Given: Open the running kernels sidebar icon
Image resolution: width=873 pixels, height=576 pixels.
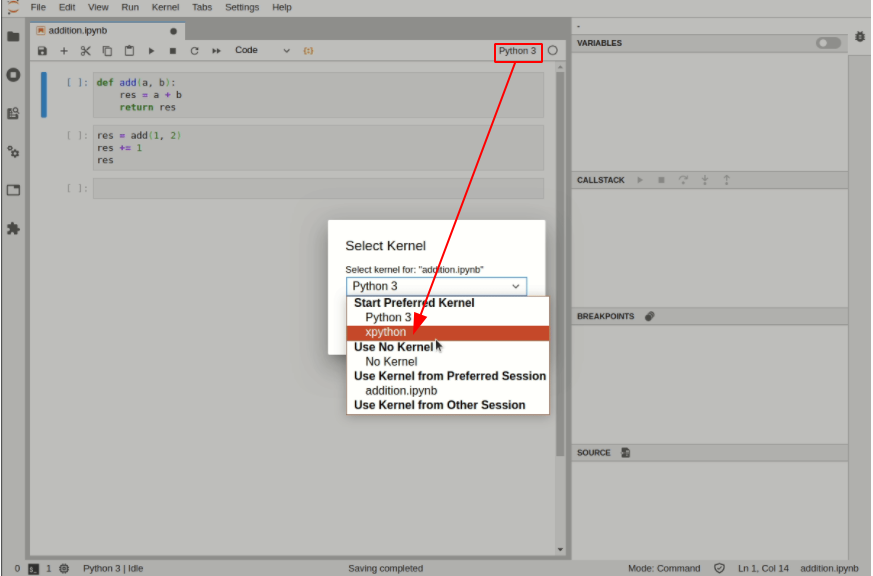Looking at the screenshot, I should pos(13,75).
